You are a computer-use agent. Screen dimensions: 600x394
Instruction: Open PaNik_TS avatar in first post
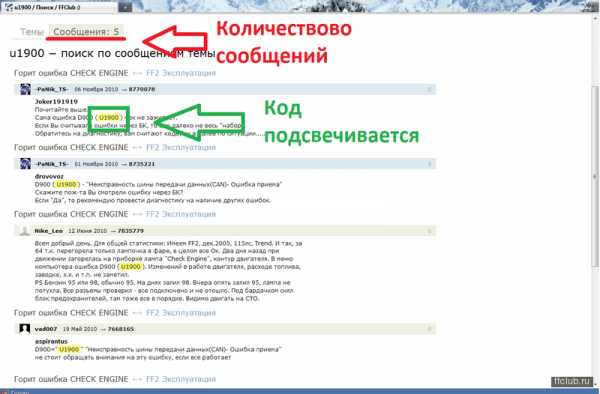click(x=25, y=90)
